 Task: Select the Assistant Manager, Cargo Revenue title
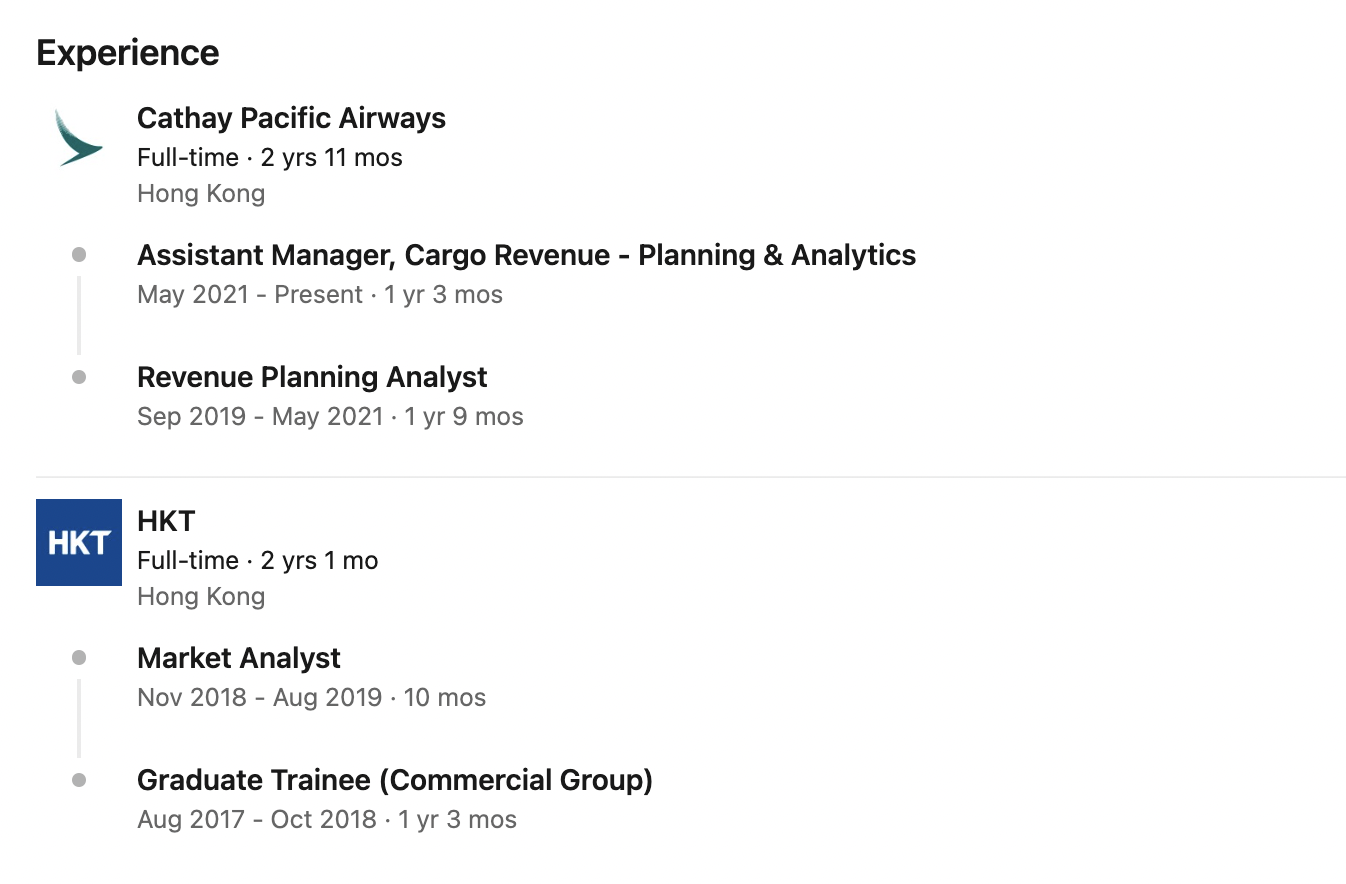[x=526, y=255]
